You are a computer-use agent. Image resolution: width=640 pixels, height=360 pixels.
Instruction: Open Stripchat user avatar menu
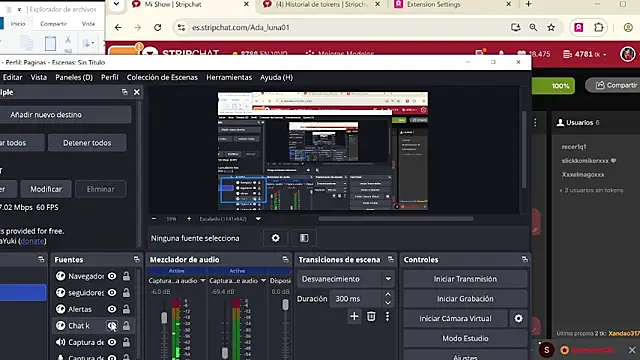click(627, 53)
